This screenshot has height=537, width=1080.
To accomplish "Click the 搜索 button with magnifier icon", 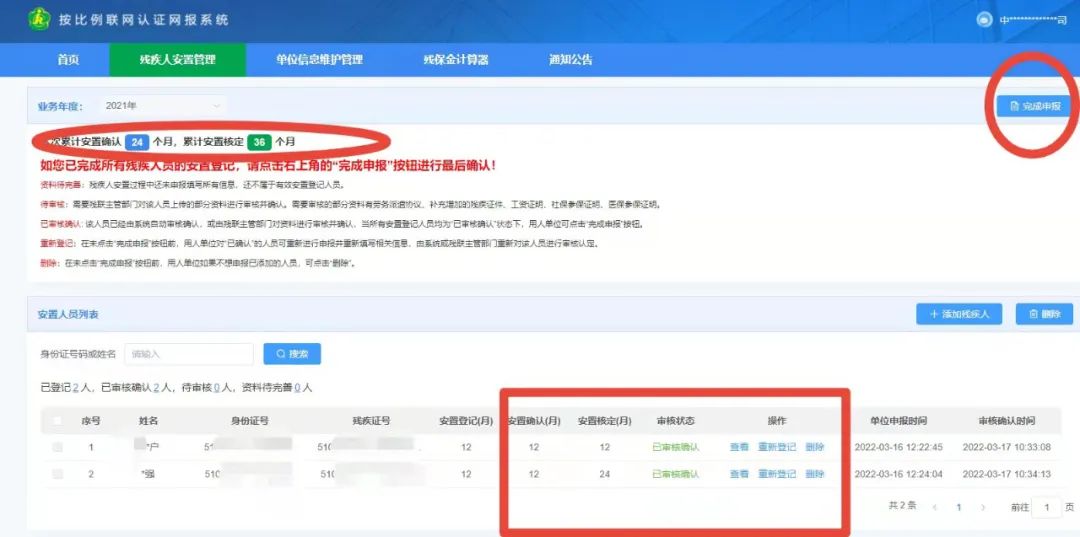I will (292, 354).
